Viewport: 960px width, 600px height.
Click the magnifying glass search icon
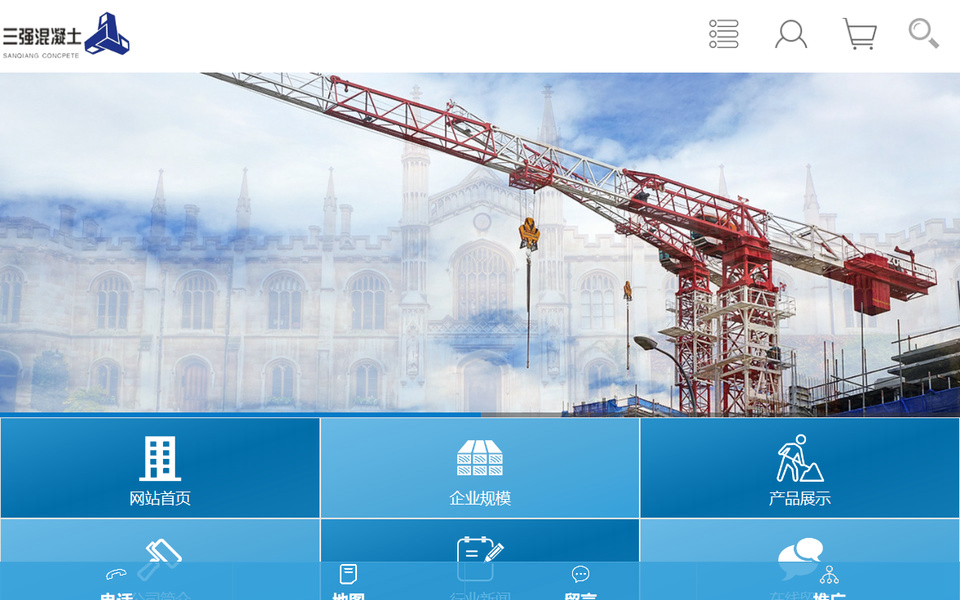coord(923,33)
